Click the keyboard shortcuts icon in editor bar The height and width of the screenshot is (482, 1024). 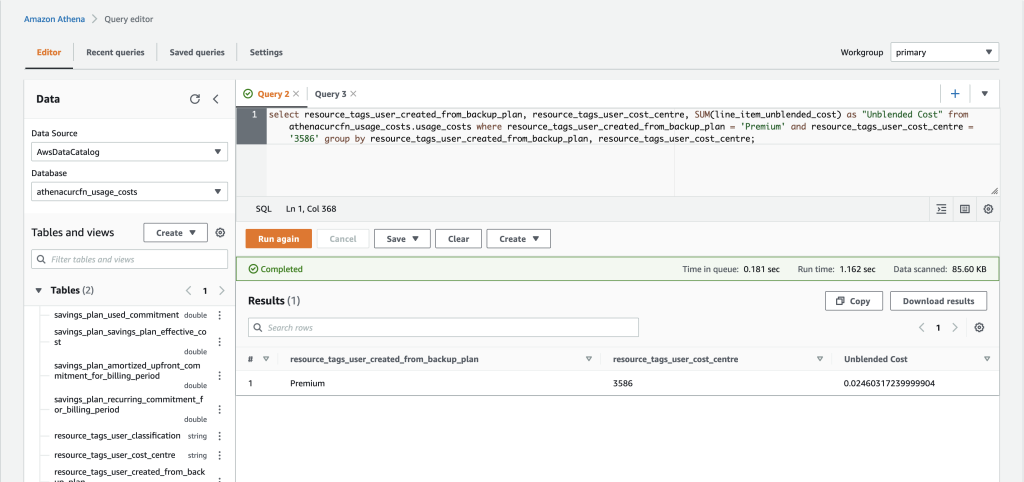coord(965,209)
